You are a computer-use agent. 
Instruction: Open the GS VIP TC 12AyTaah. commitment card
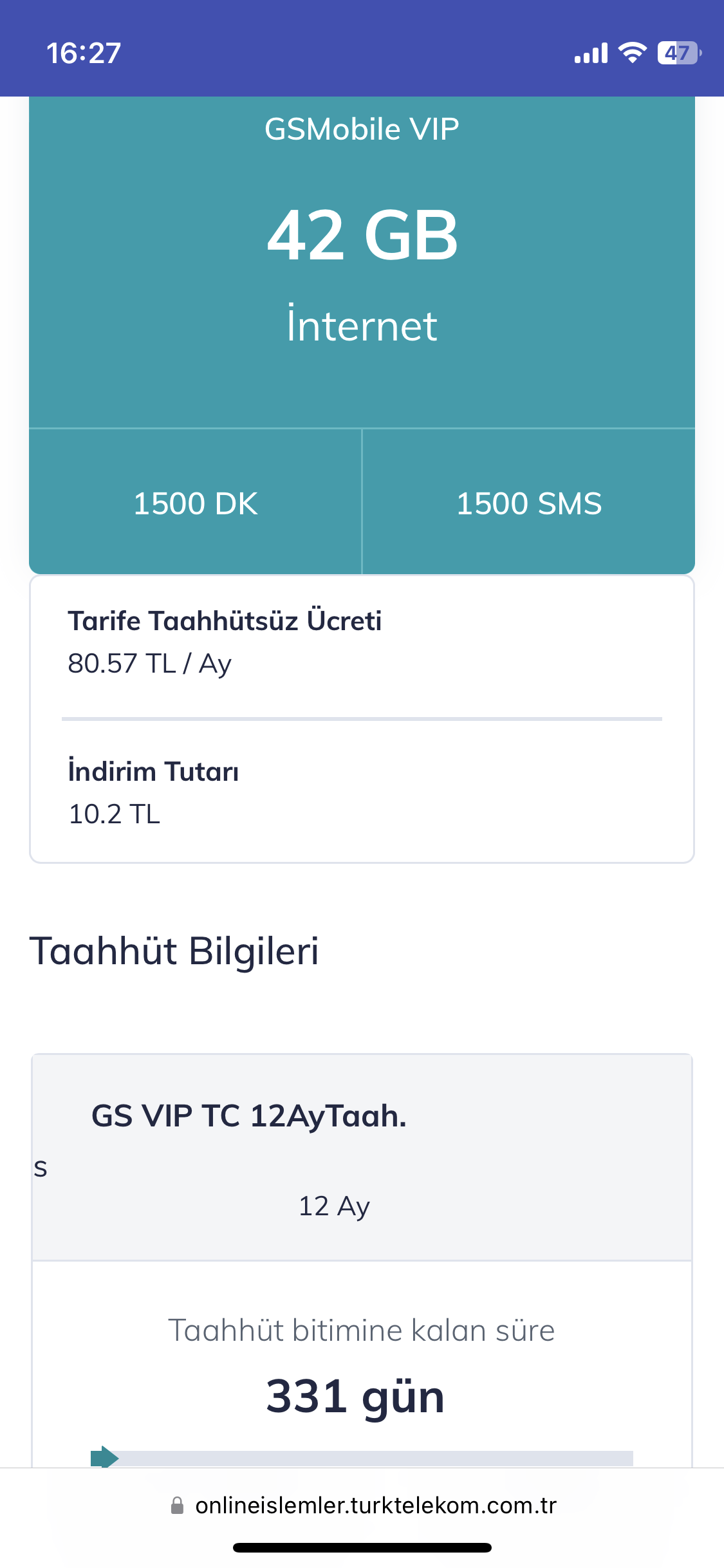pos(362,1157)
